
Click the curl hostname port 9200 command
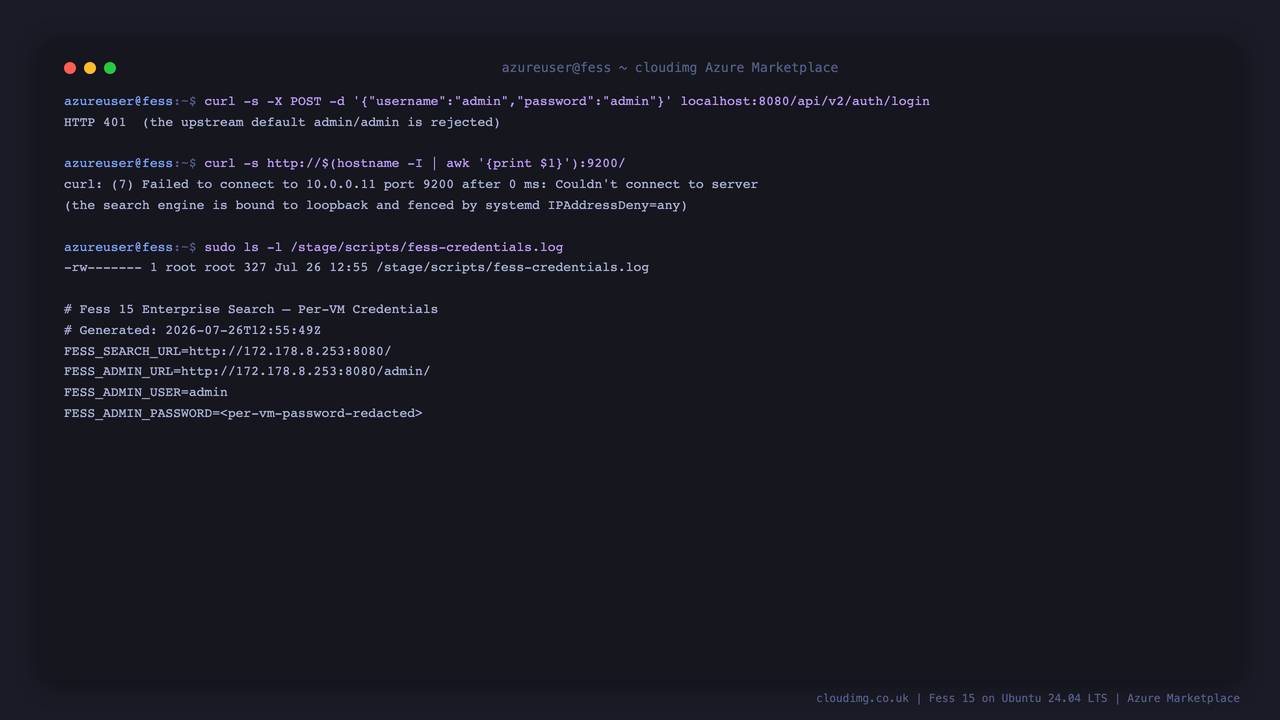click(x=345, y=163)
